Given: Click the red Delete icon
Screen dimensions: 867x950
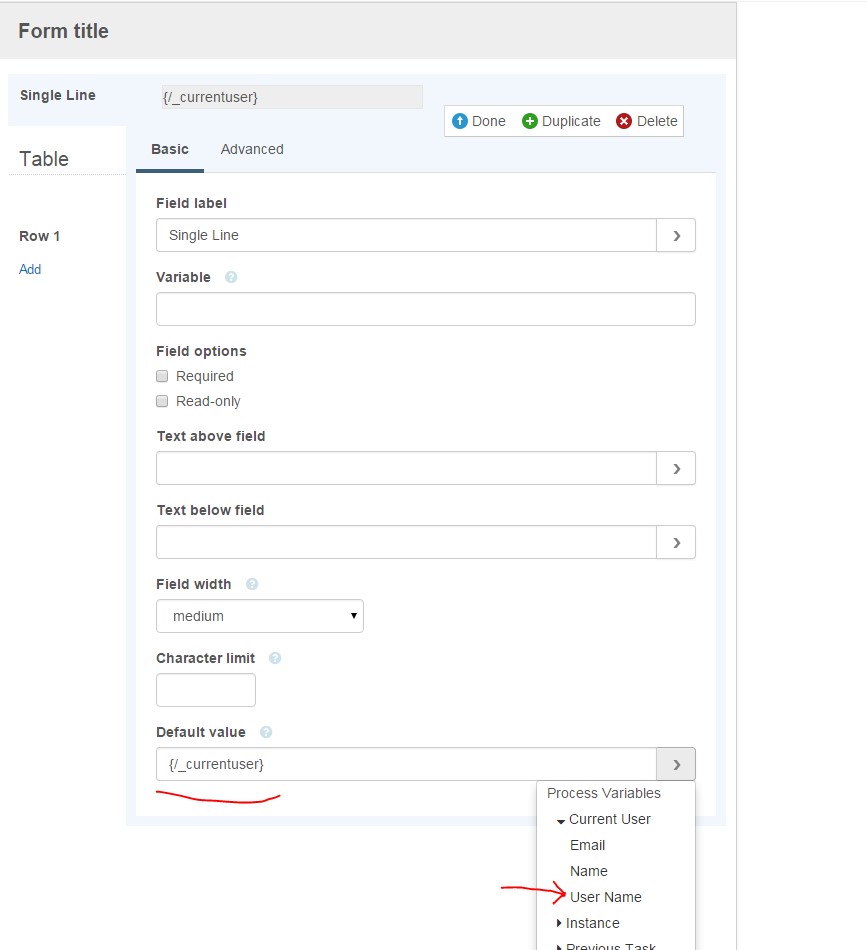Looking at the screenshot, I should point(624,121).
